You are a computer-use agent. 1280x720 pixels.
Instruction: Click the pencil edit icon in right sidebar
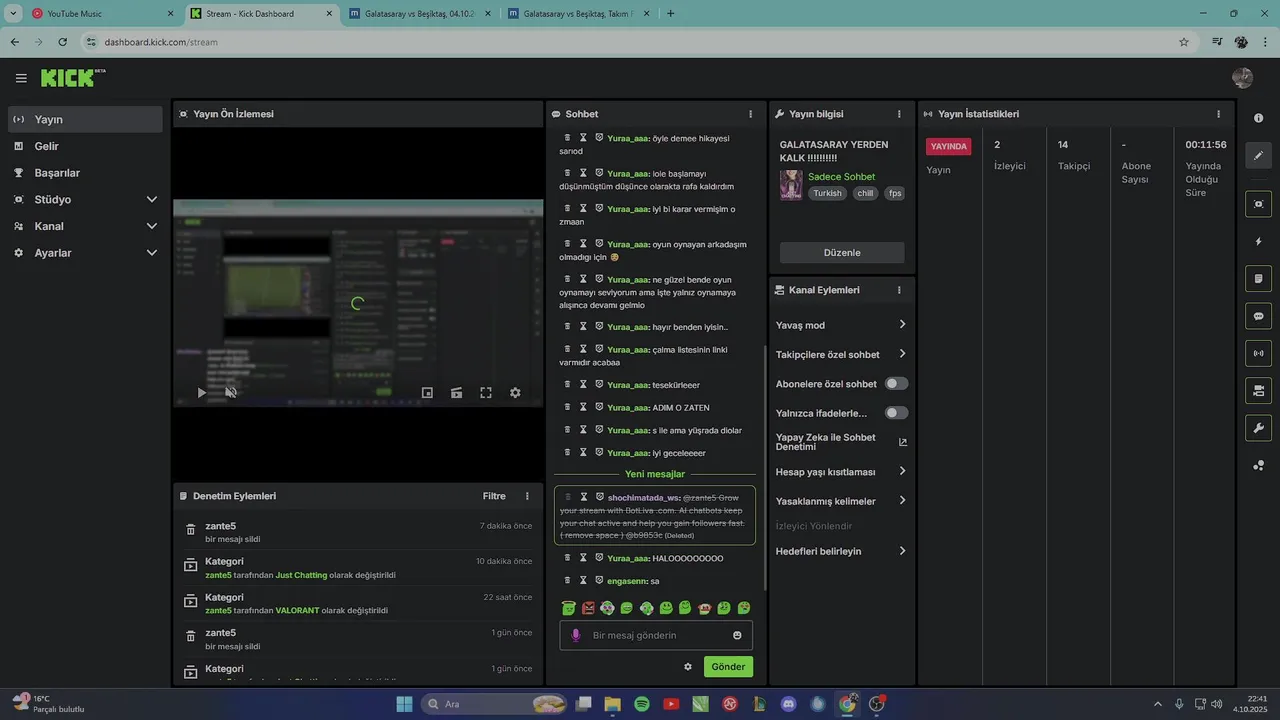pos(1258,156)
